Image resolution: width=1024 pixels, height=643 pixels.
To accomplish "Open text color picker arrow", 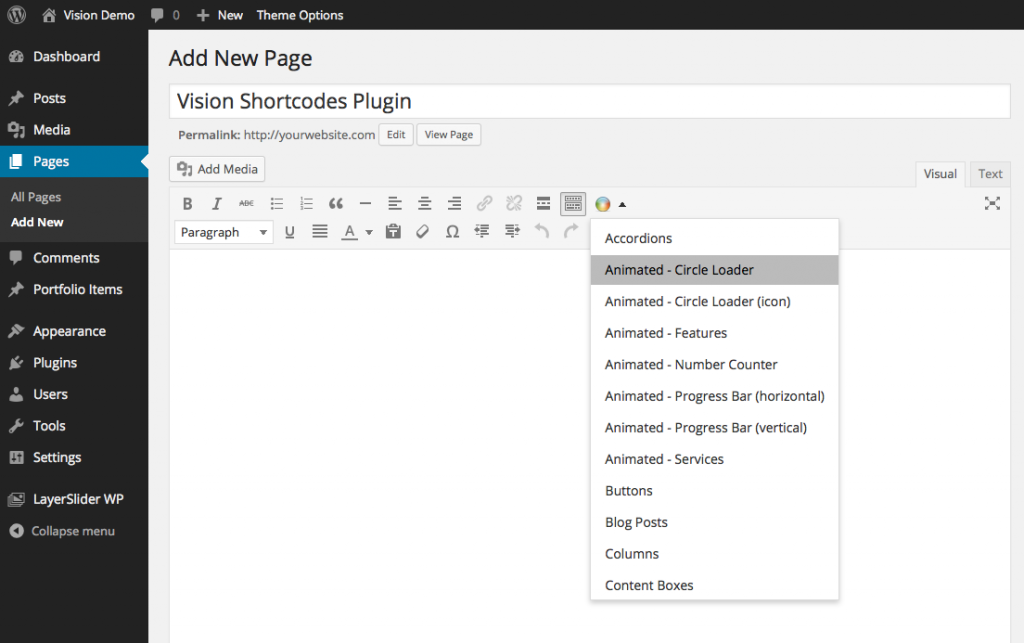I will click(x=369, y=232).
